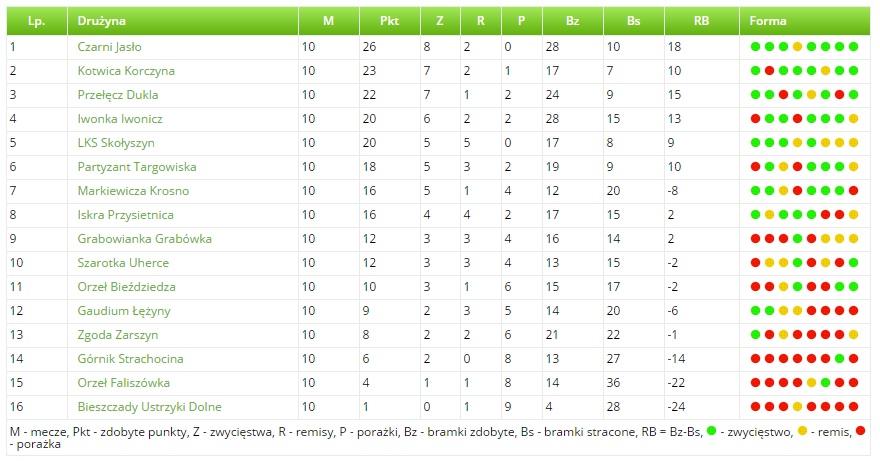Click the 'RB' column header

[700, 20]
